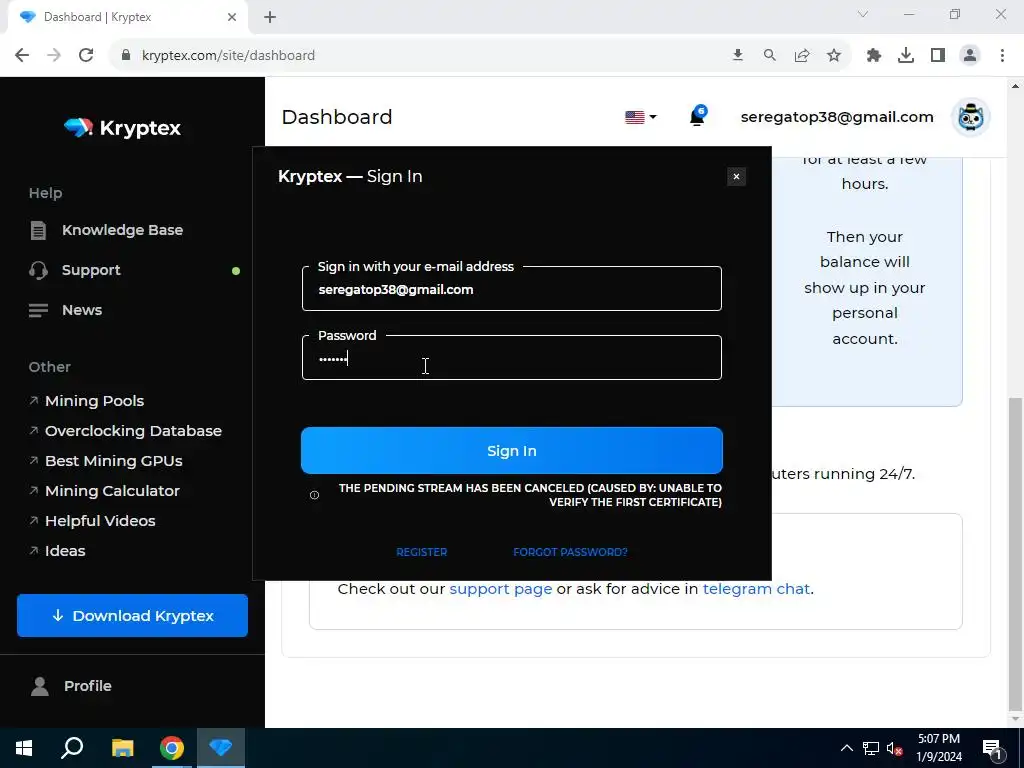Focus the e-mail address field
This screenshot has width=1024, height=768.
(x=512, y=289)
